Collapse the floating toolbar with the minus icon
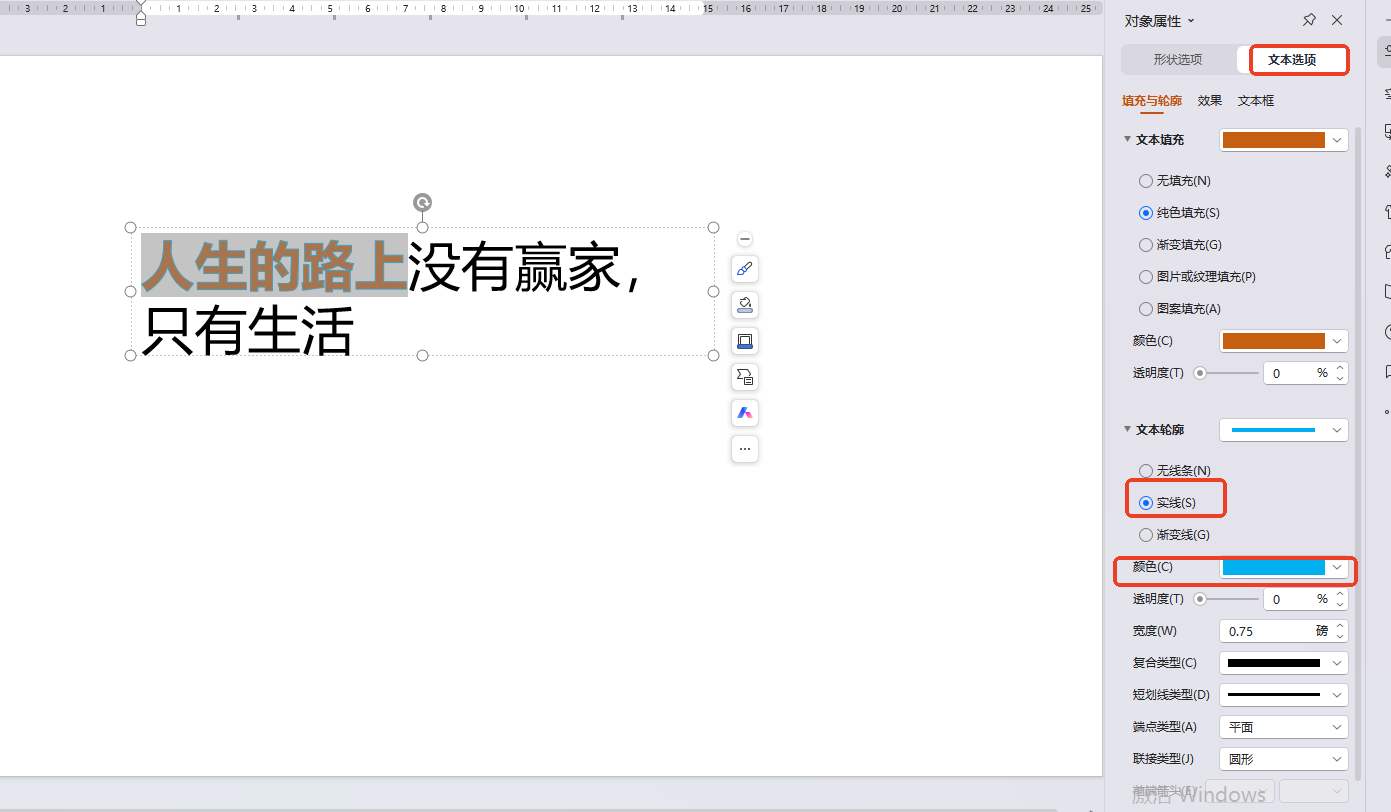The image size is (1391, 812). (x=744, y=239)
